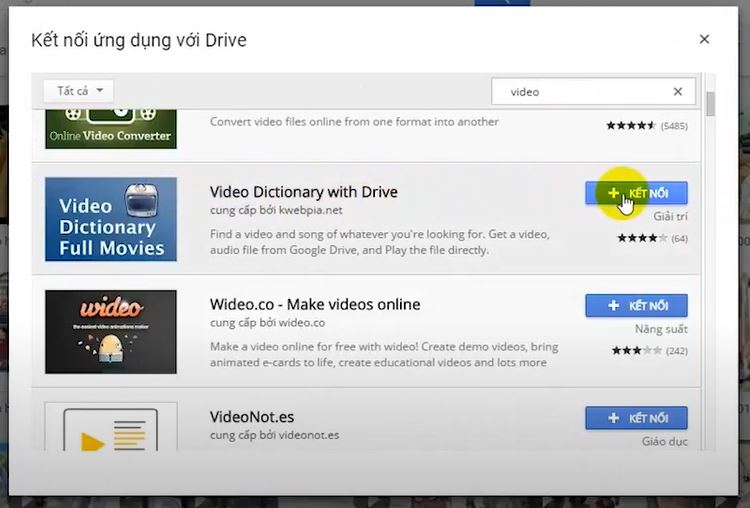Screen dimensions: 750x508
Task: Open the Tất cả category dropdown
Action: 79,91
